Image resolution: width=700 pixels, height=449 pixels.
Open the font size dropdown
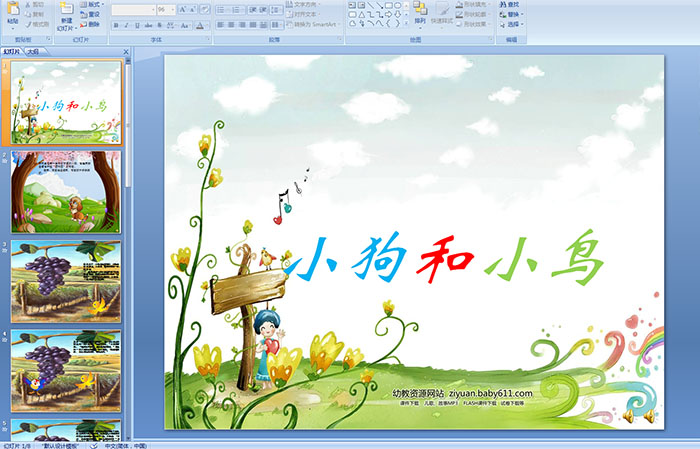[x=174, y=9]
